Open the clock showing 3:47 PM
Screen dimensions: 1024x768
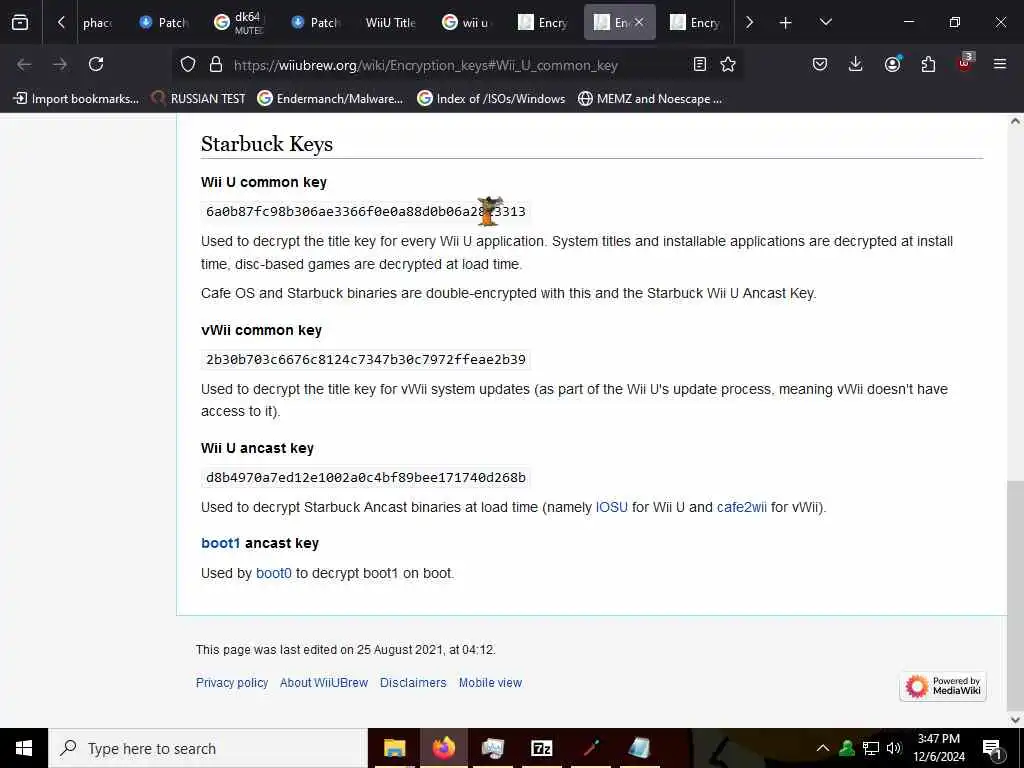tap(938, 748)
